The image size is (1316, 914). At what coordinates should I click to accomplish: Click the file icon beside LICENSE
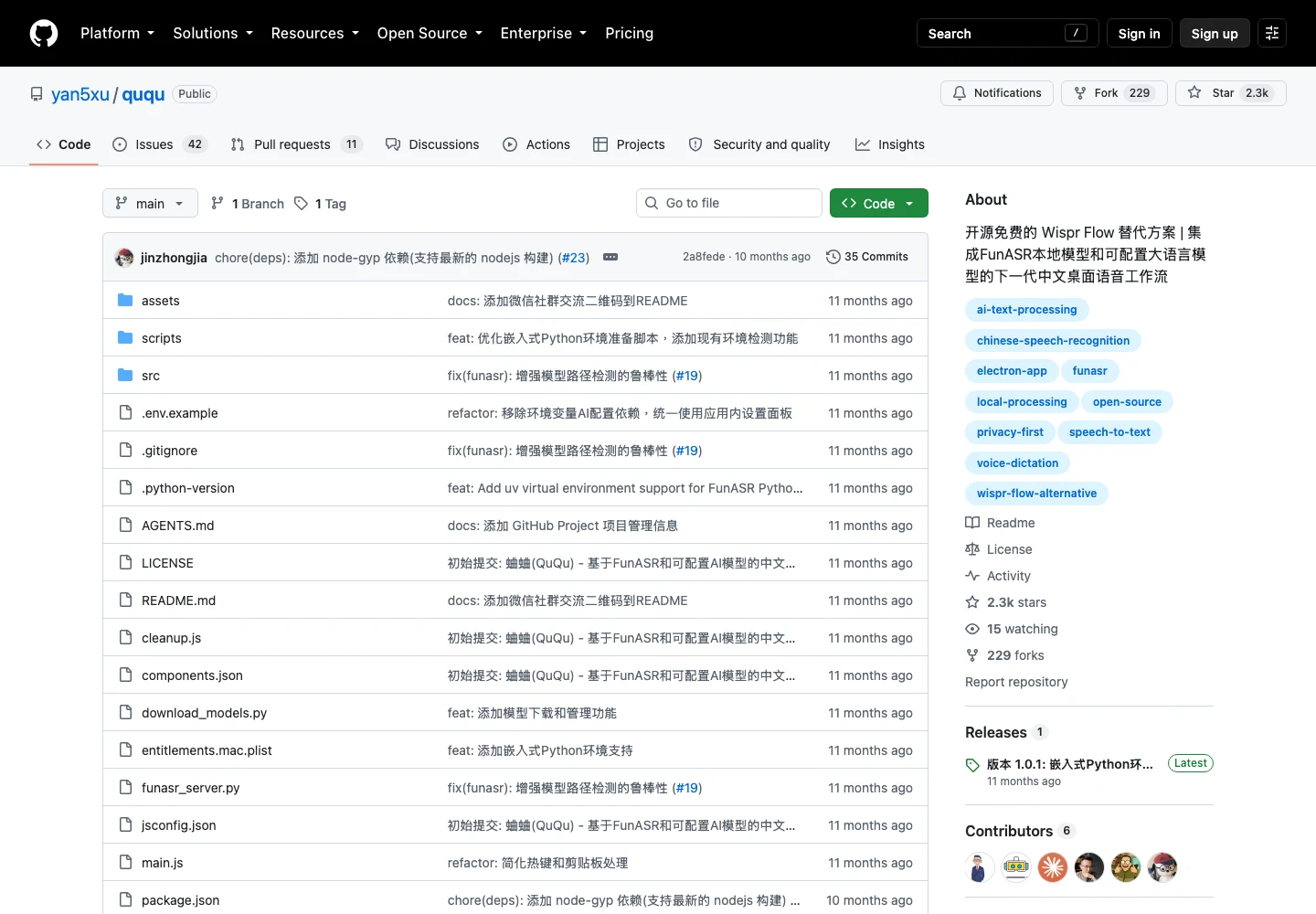click(125, 563)
